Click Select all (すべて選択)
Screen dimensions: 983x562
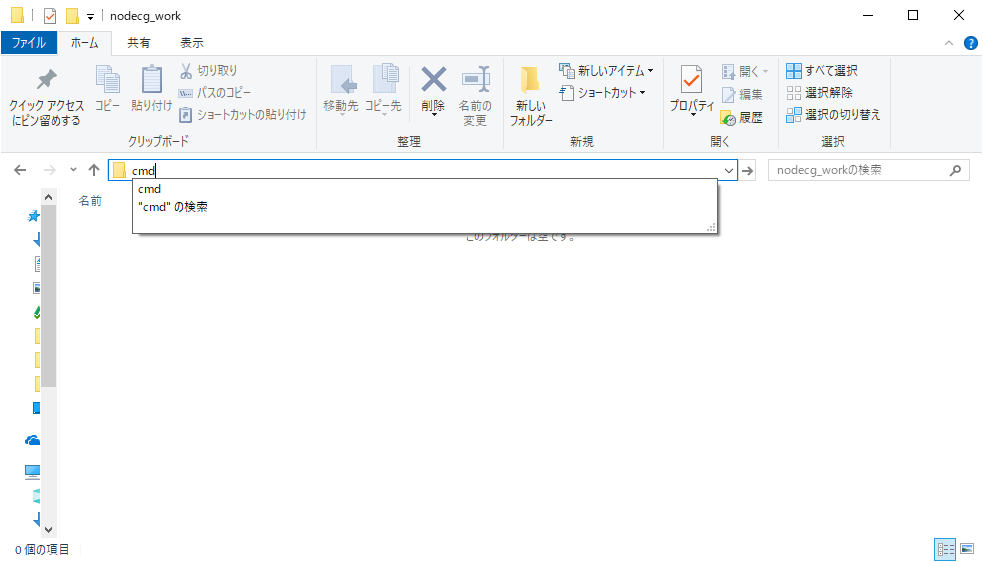coord(822,71)
